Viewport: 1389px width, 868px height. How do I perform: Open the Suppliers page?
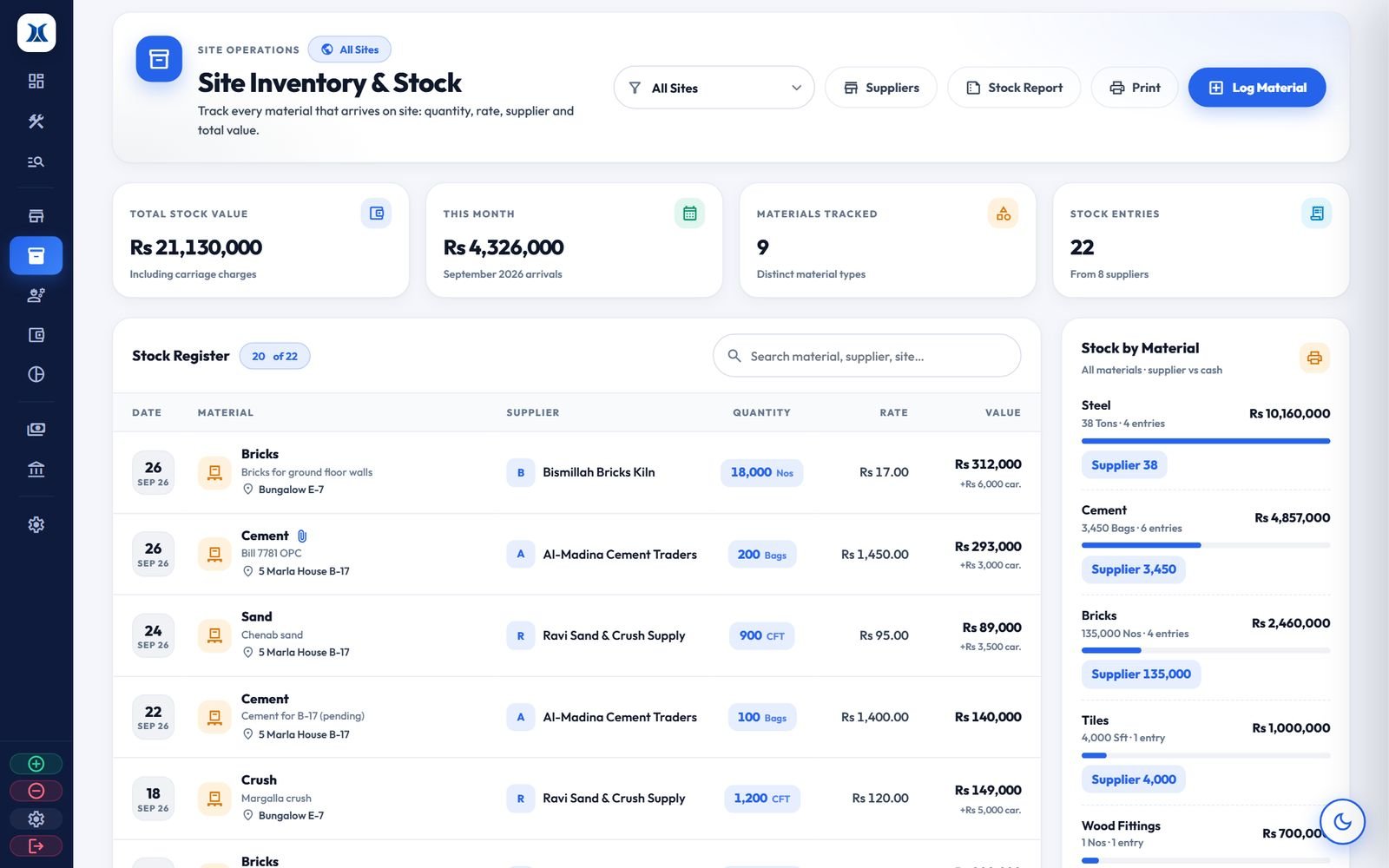coord(881,88)
